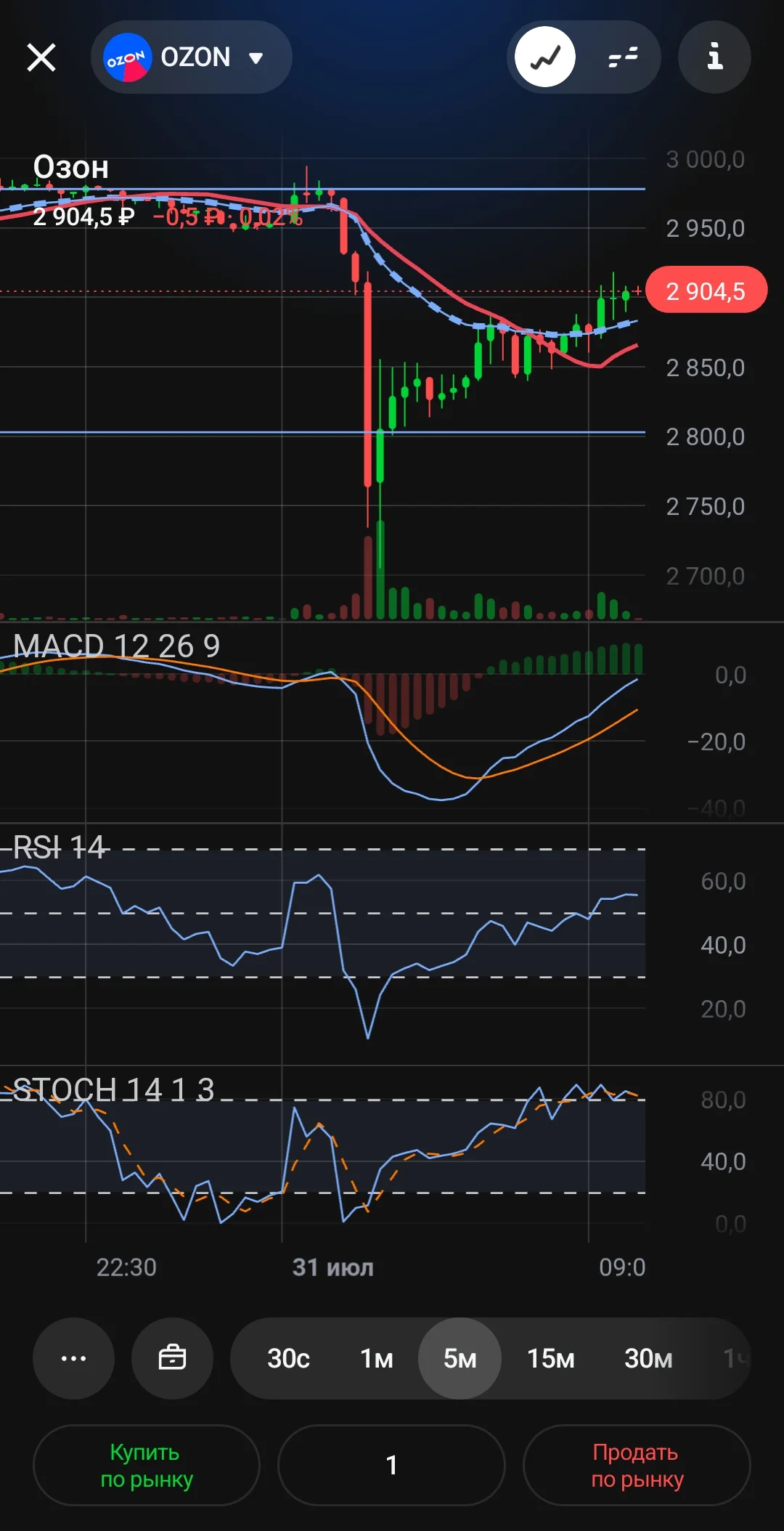The width and height of the screenshot is (784, 1531).
Task: Switch to order book dashes view
Action: tap(623, 57)
